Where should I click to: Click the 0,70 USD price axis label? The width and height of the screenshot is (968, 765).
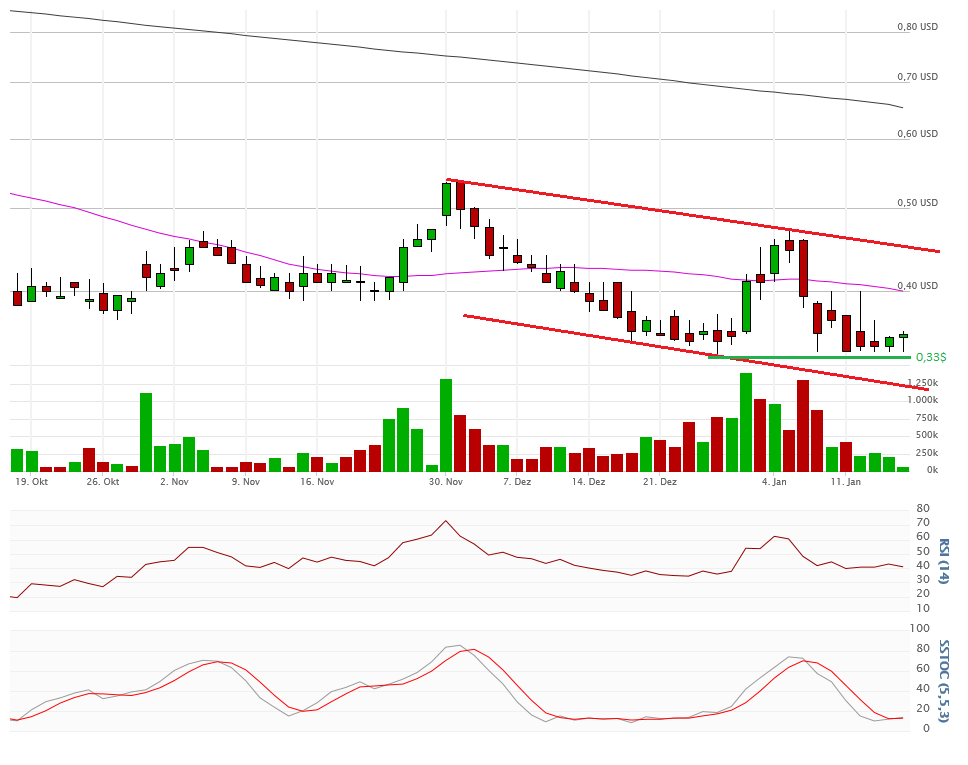click(917, 77)
